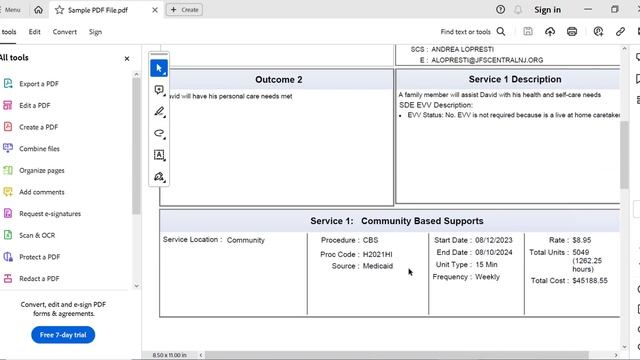
Task: Click the Service 1 Description heading
Action: (515, 79)
